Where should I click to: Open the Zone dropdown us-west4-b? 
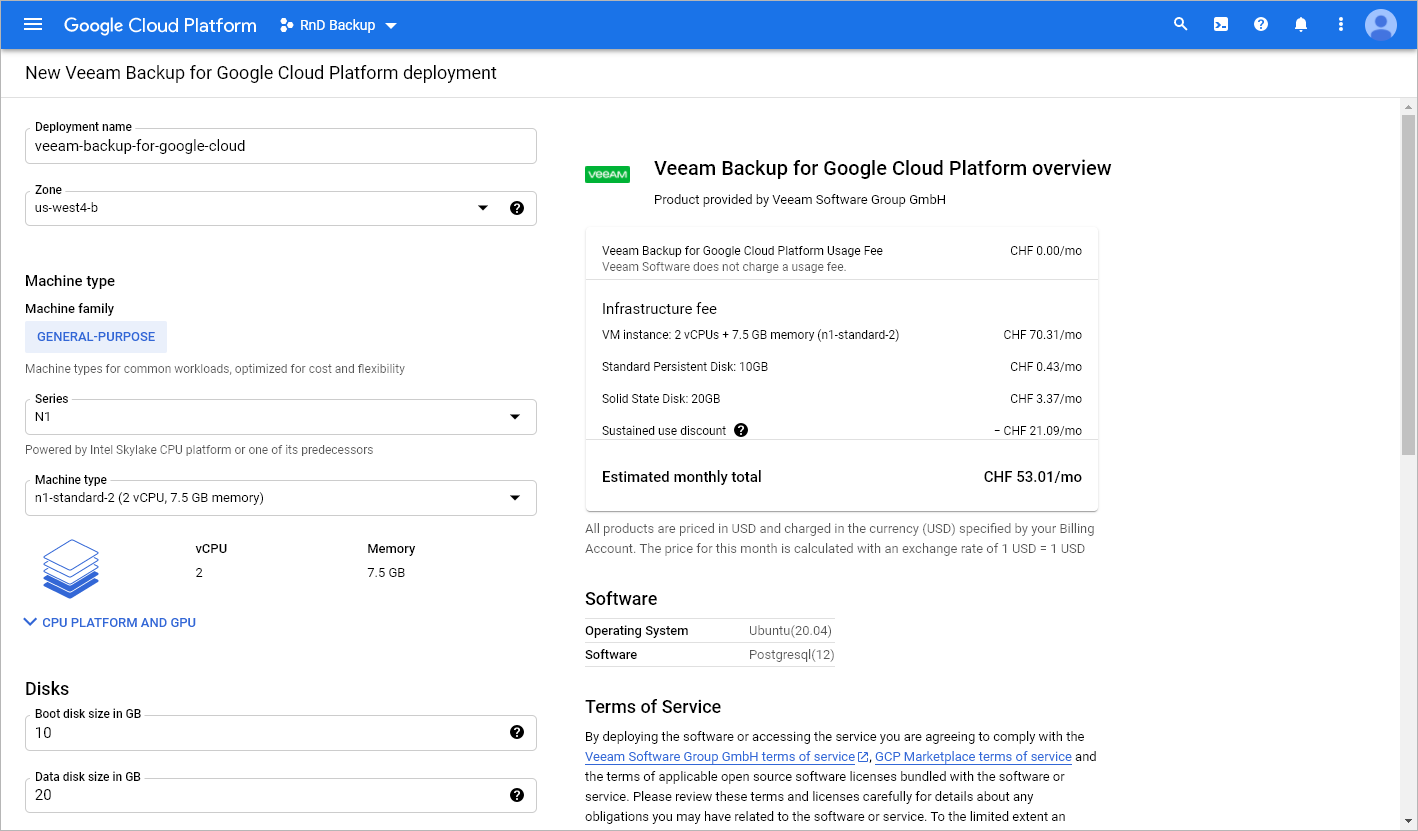tap(281, 208)
